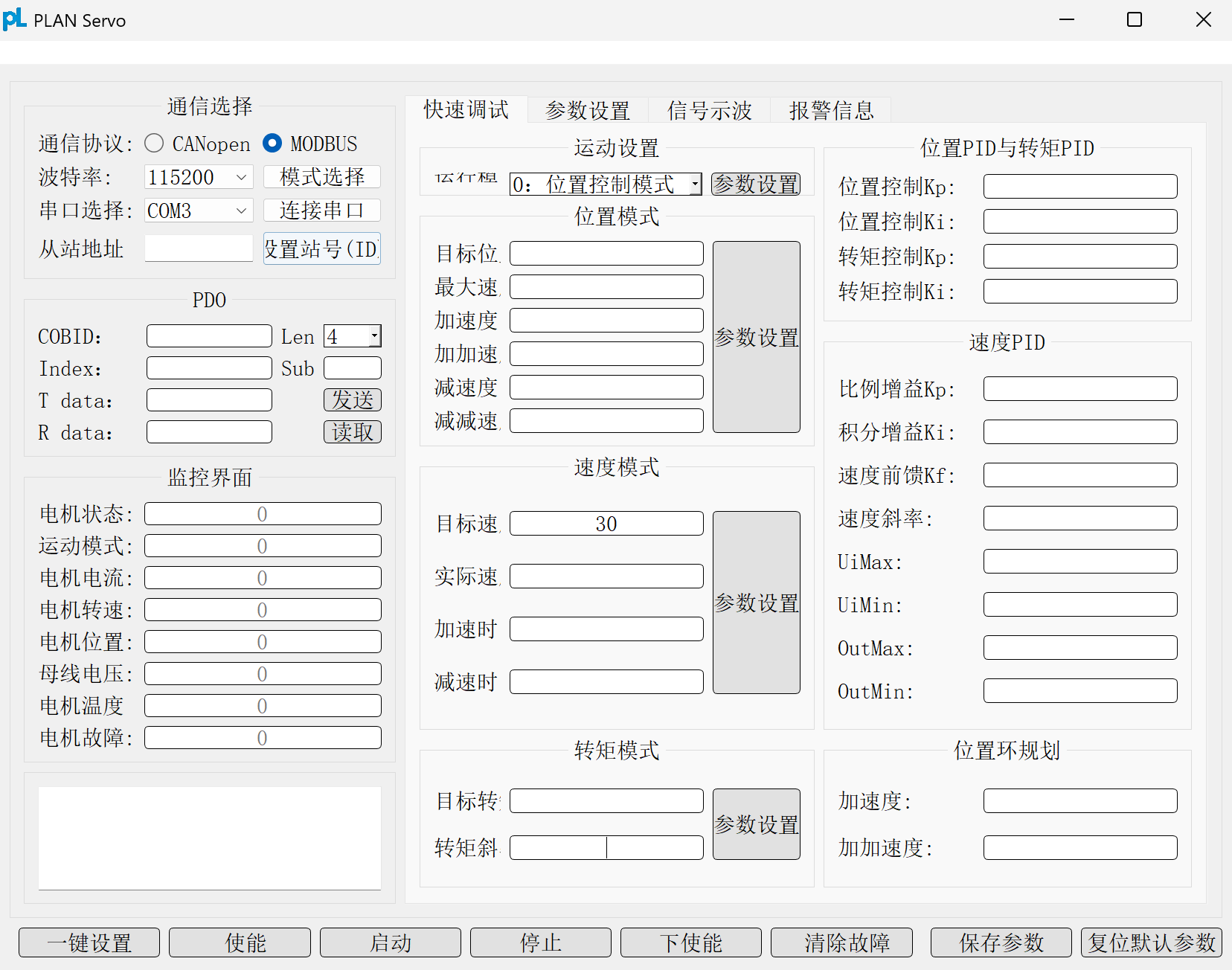1232x970 pixels.
Task: Click the 速度斜率 input field
Action: coord(1080,518)
